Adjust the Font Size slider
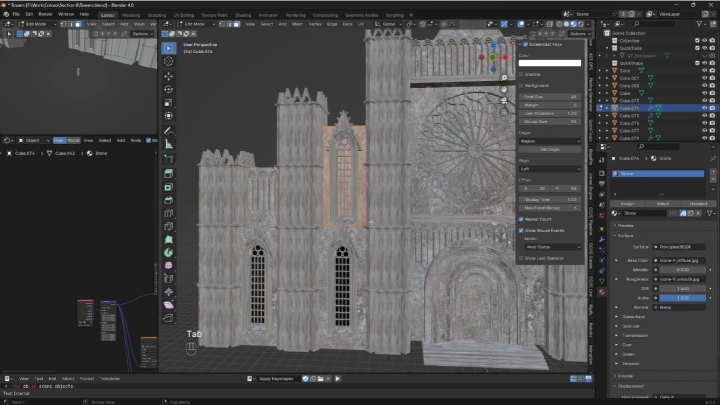The height and width of the screenshot is (405, 720). point(550,97)
